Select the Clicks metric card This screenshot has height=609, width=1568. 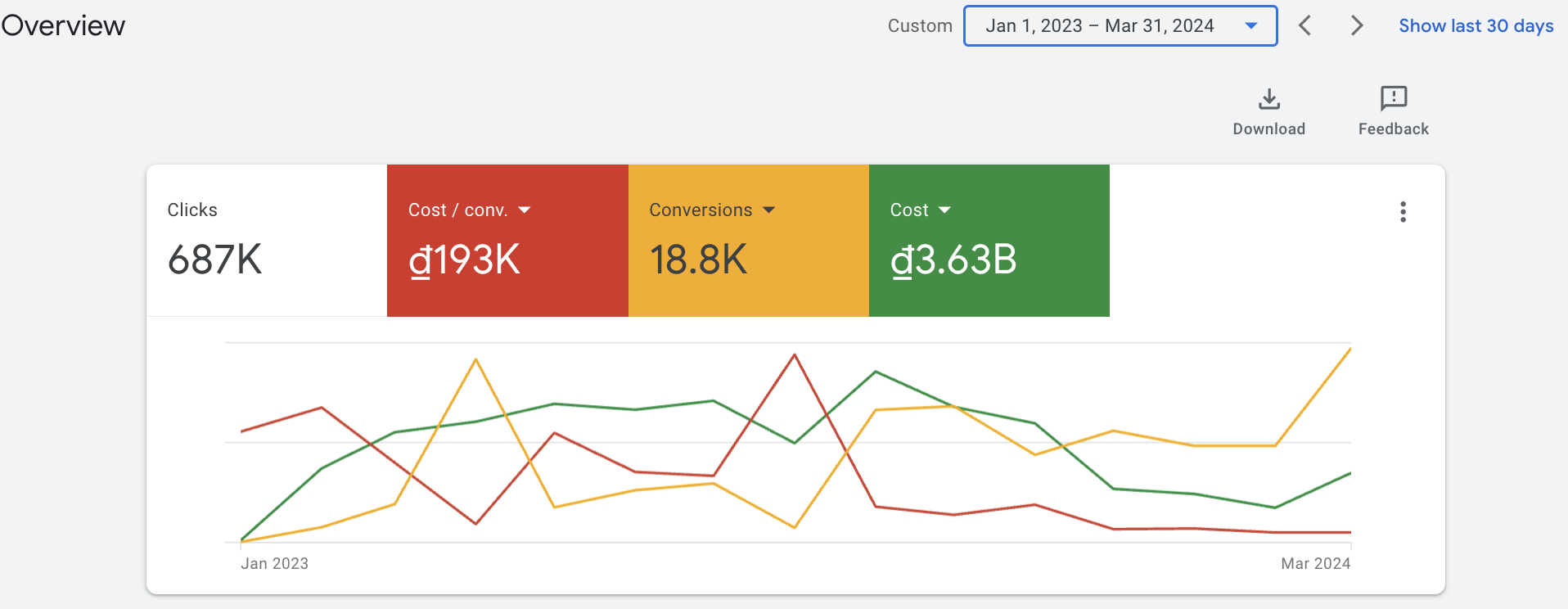click(x=267, y=241)
